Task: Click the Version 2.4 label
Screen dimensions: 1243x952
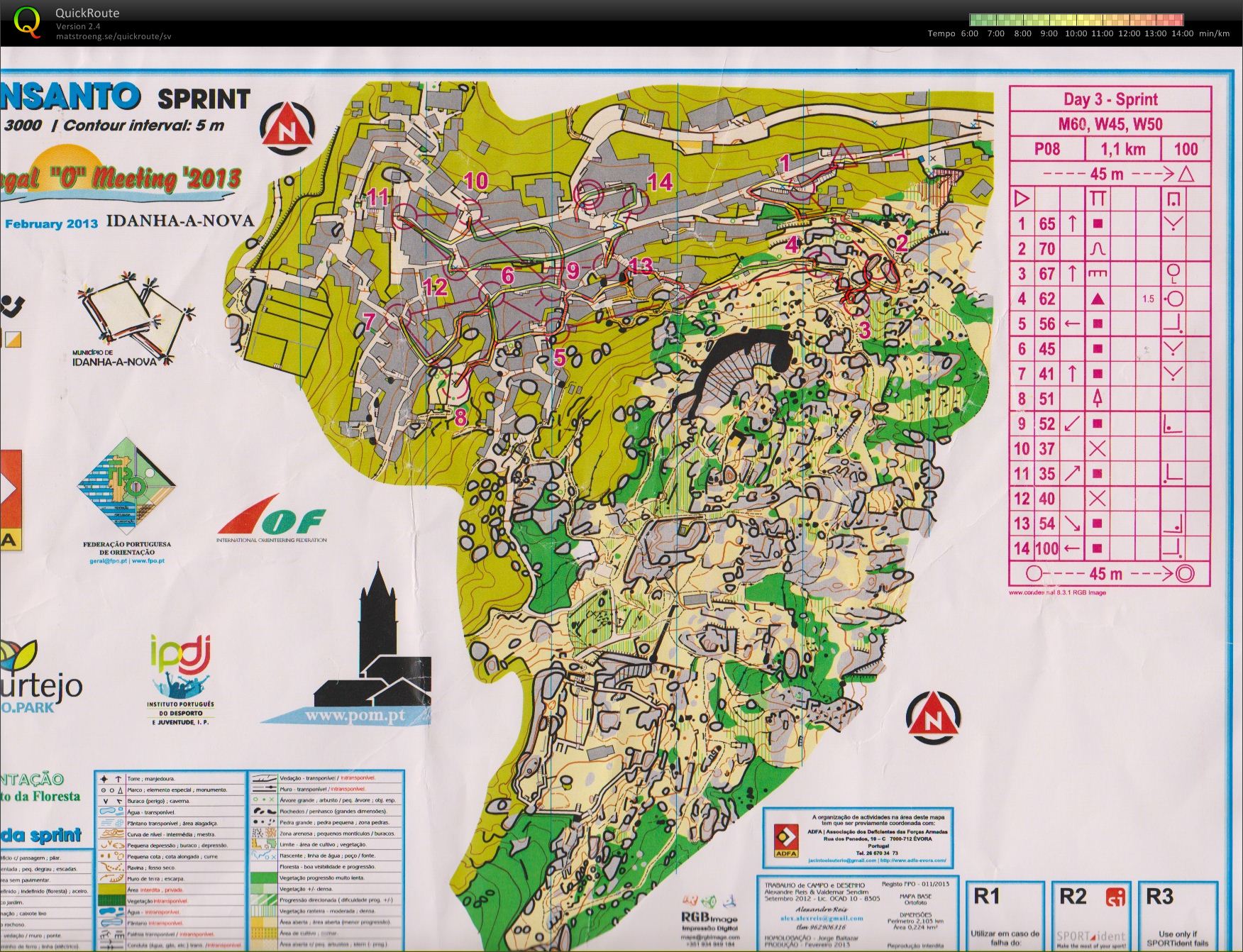Action: point(78,27)
